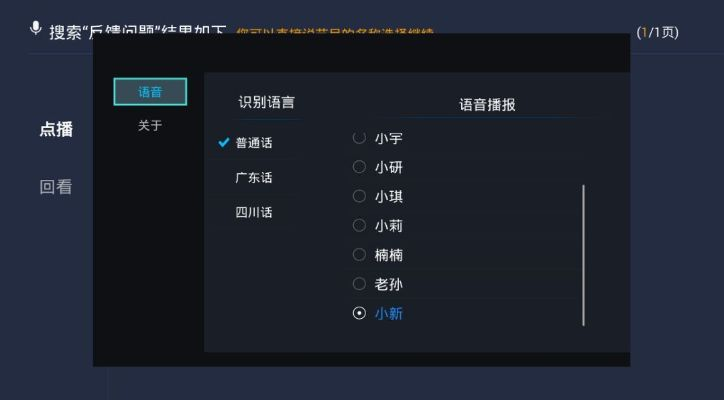Open the 回看 category
Viewport: 724px width, 400px height.
click(x=56, y=187)
